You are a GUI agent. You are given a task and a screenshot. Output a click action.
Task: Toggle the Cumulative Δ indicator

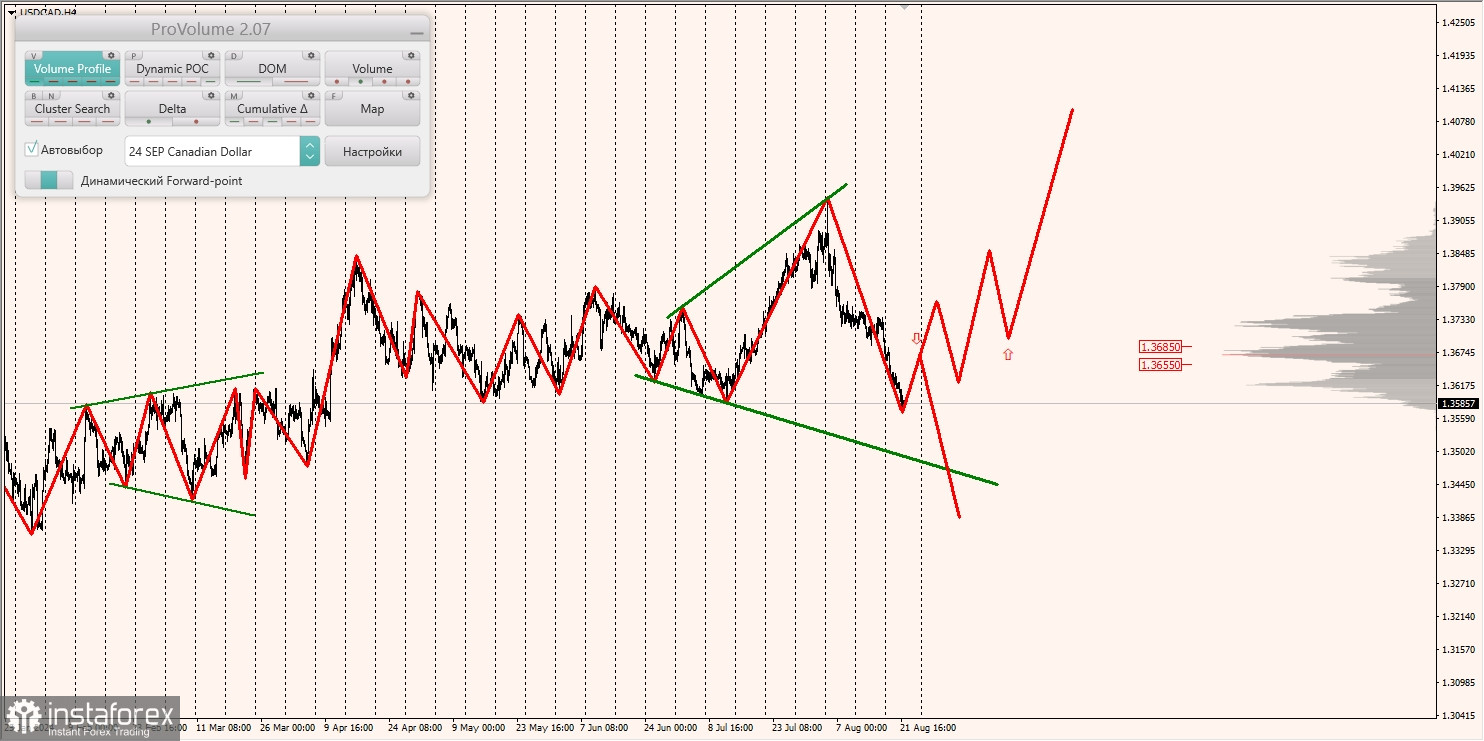click(x=272, y=108)
